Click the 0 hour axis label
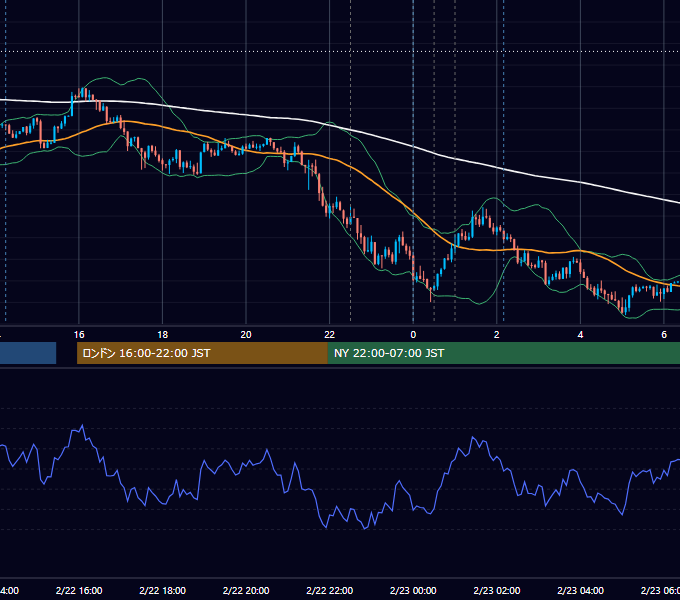The height and width of the screenshot is (600, 680). [x=413, y=335]
